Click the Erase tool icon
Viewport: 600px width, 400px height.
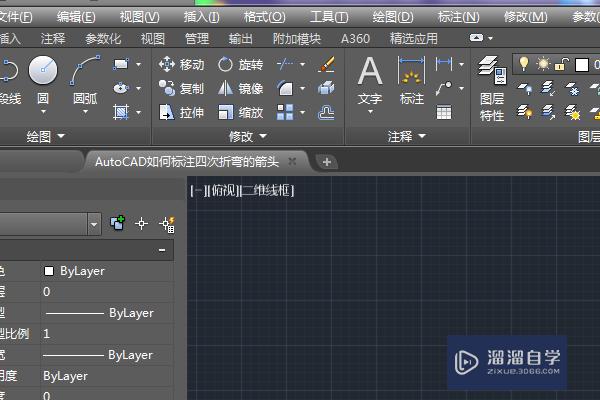(x=326, y=64)
